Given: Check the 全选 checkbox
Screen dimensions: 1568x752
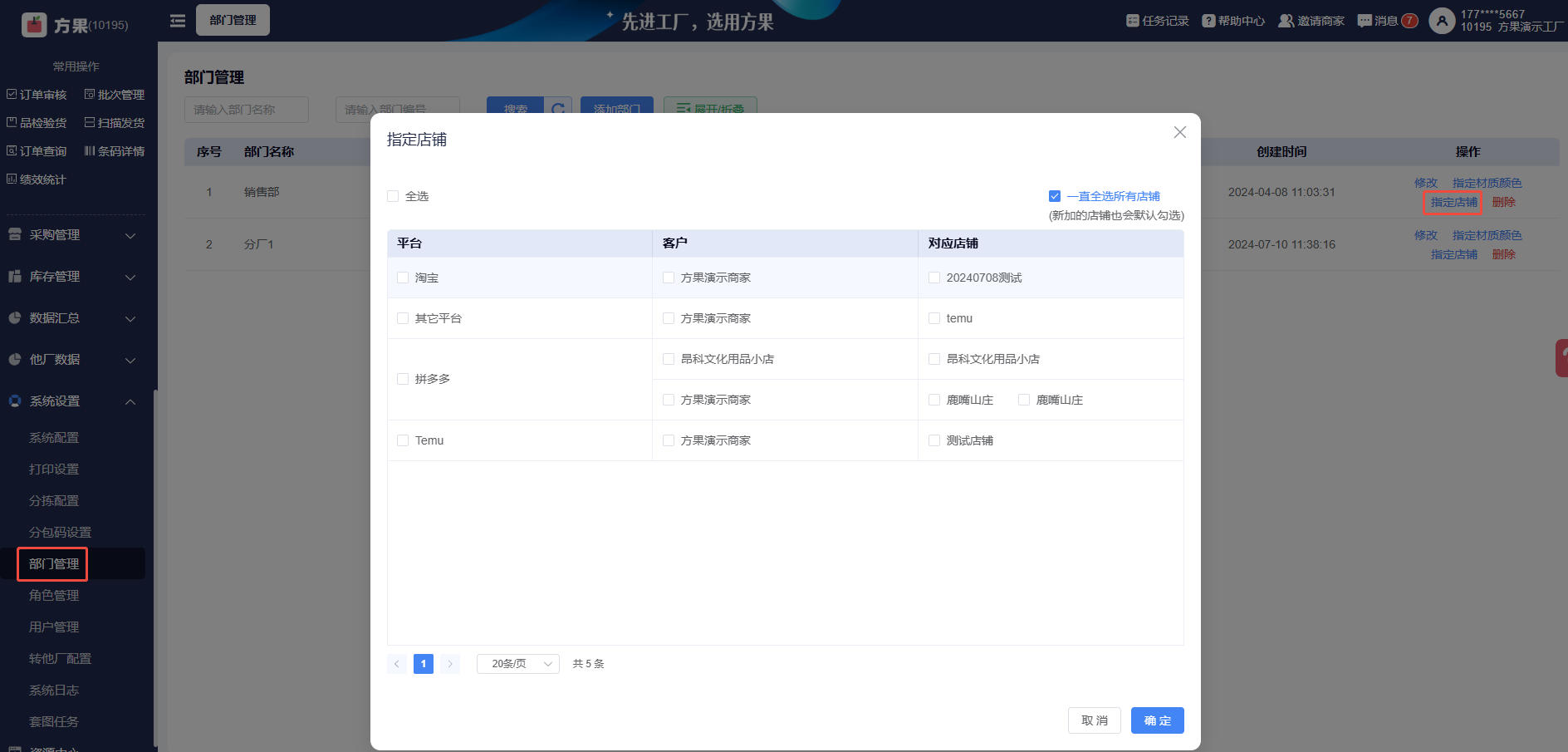Looking at the screenshot, I should (393, 196).
